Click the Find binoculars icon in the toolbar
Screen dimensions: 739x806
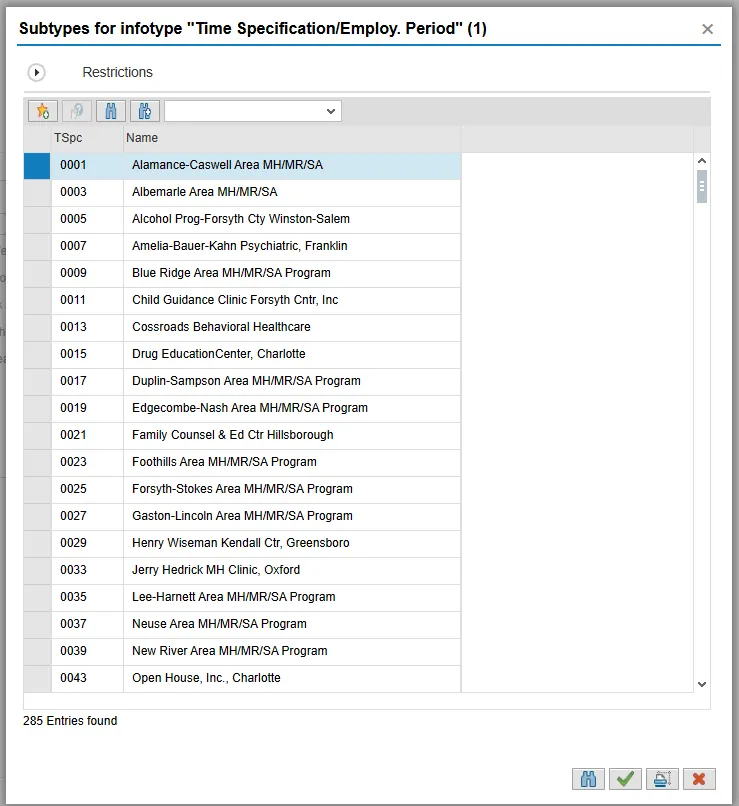pyautogui.click(x=111, y=111)
